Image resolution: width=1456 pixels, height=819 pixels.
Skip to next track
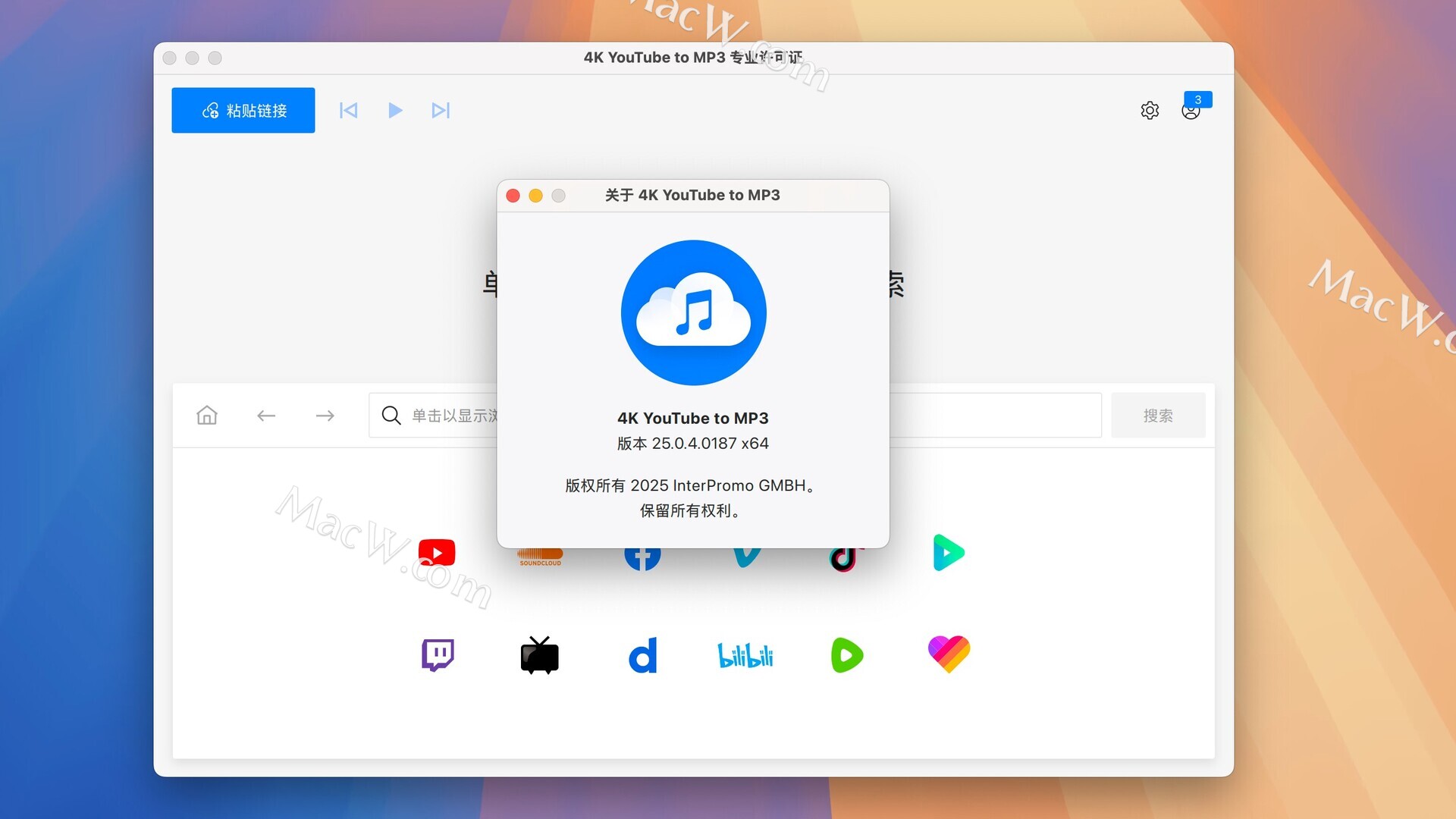coord(441,111)
